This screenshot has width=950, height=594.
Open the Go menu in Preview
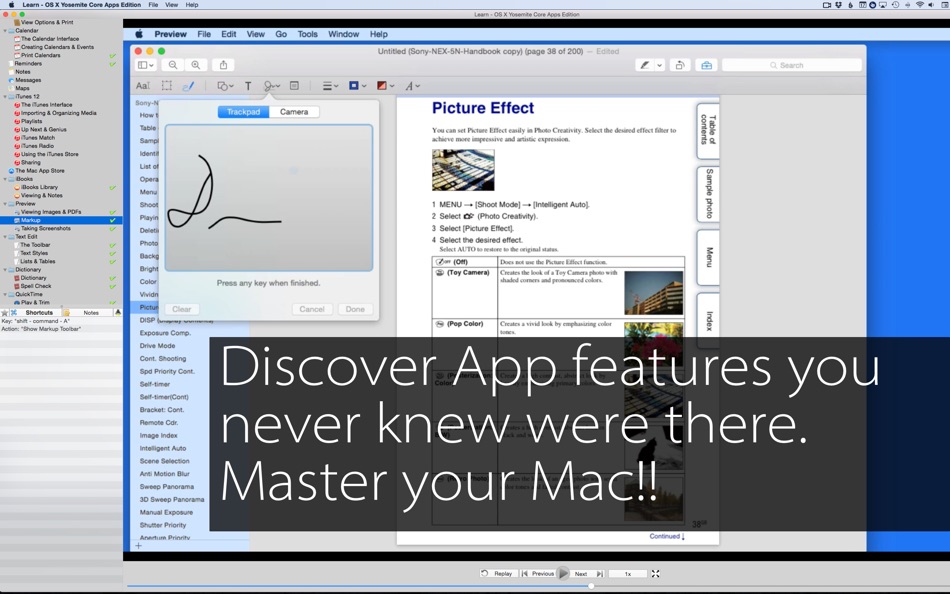coord(281,35)
